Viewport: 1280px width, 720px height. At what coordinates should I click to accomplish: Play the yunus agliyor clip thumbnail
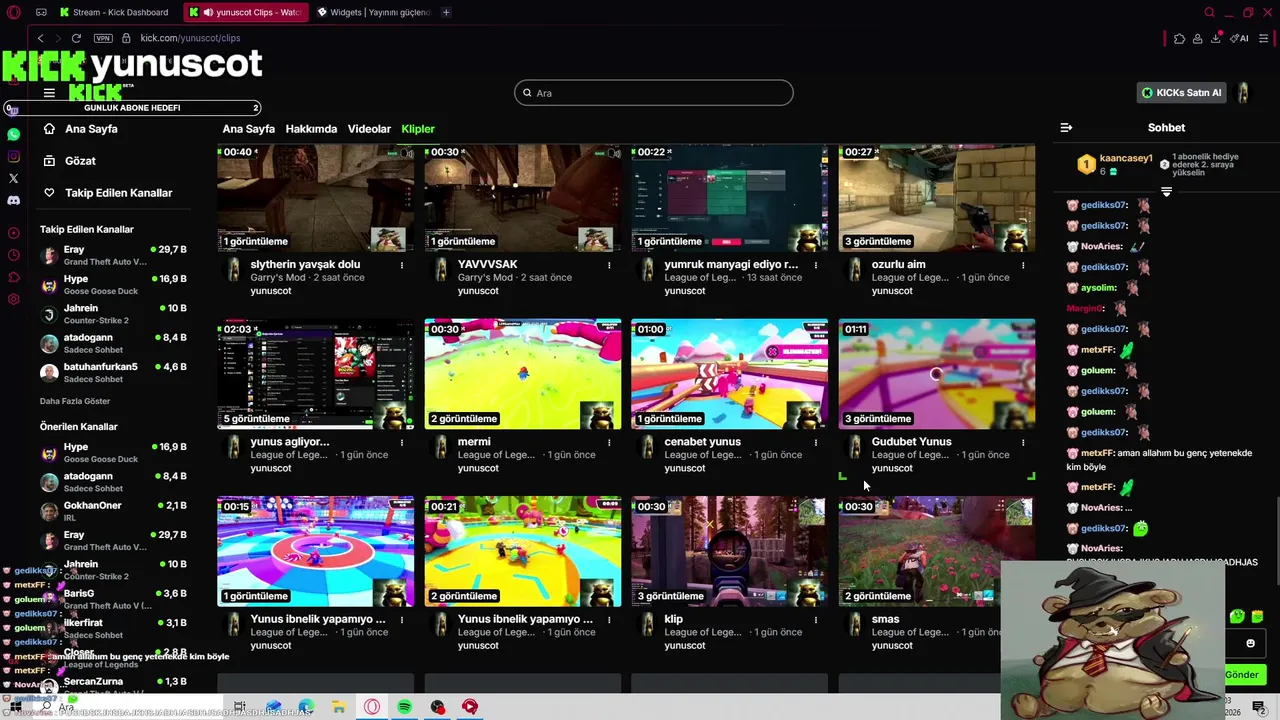pyautogui.click(x=315, y=374)
